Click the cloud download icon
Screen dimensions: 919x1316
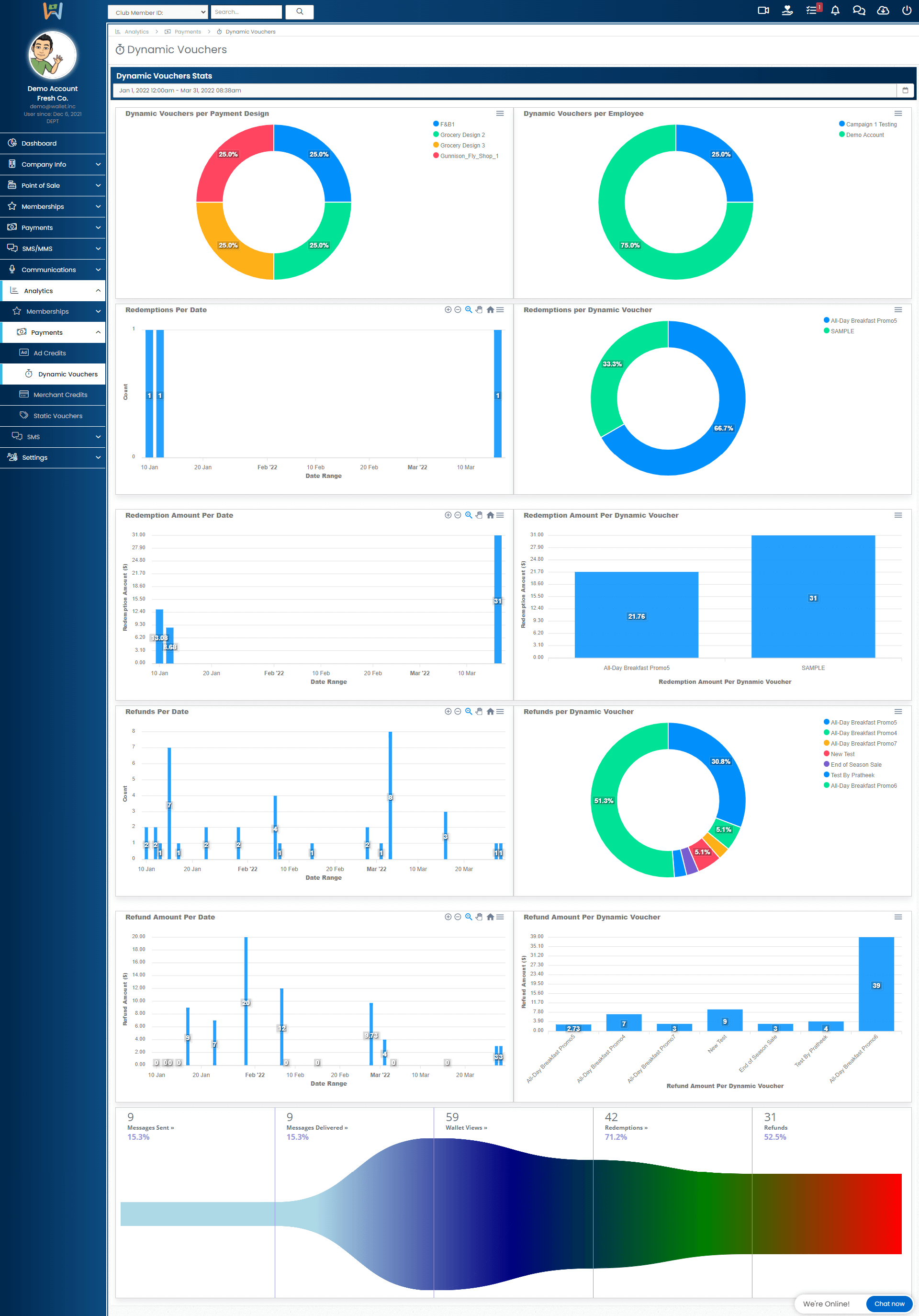[882, 11]
